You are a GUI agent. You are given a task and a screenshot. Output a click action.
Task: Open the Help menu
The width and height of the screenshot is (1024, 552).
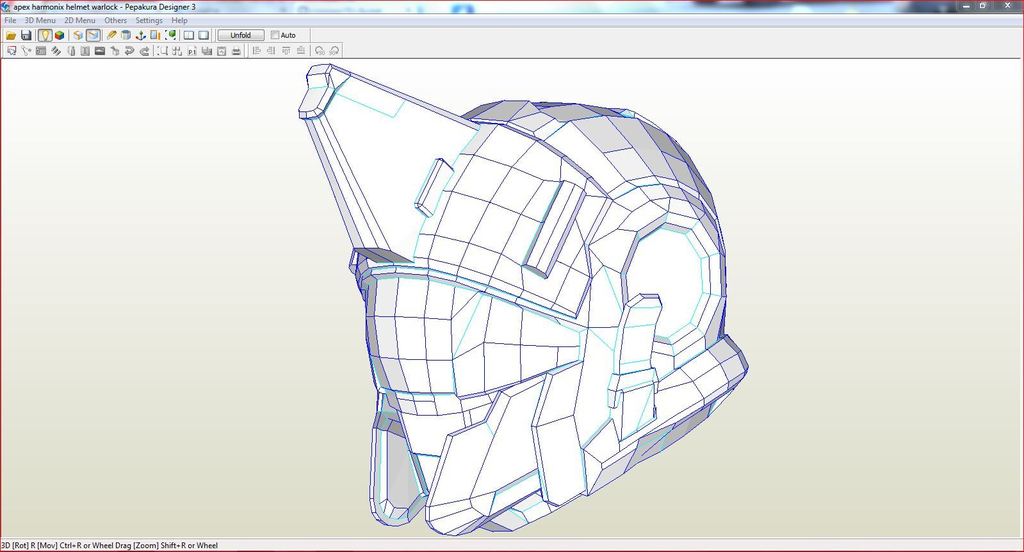click(x=179, y=20)
